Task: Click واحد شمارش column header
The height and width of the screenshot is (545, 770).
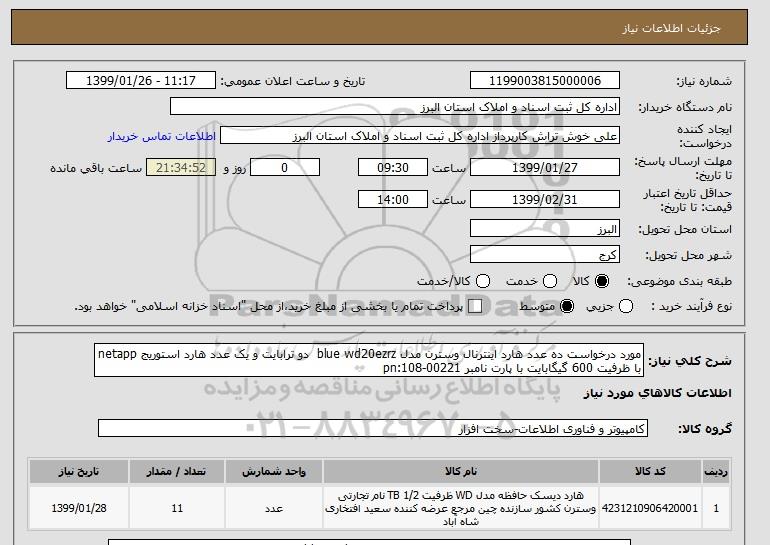Action: (274, 471)
